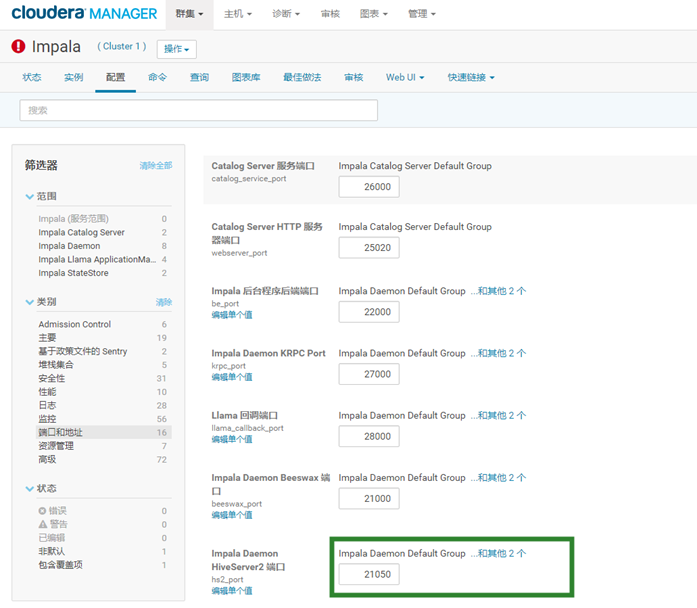This screenshot has width=697, height=608.
Task: Collapse the 范围 filter section
Action: click(30, 197)
